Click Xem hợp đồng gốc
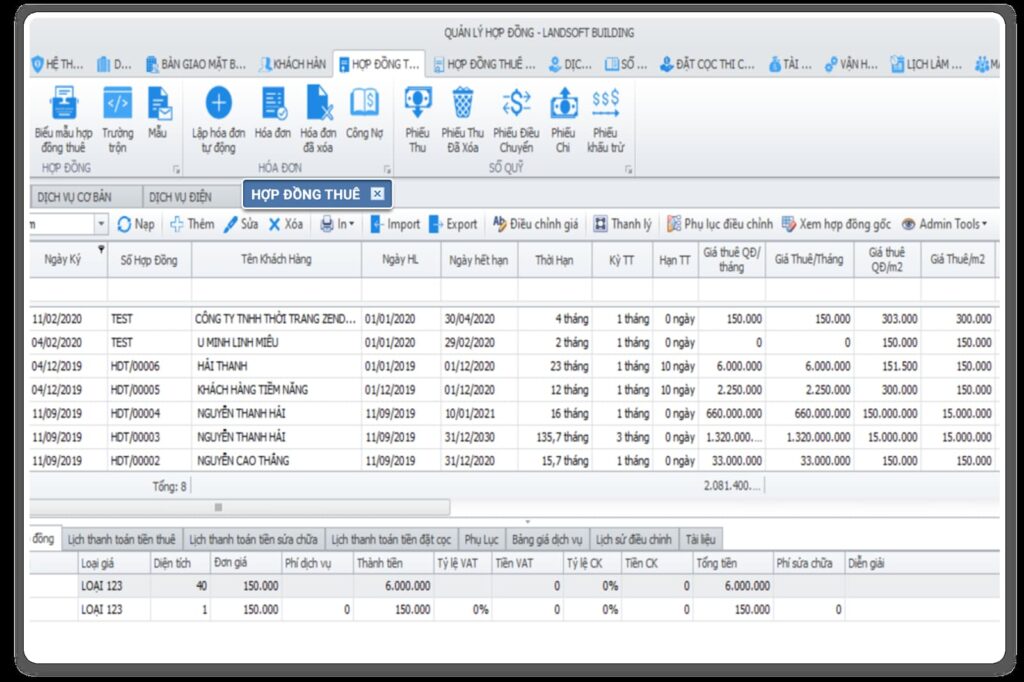 coord(836,224)
